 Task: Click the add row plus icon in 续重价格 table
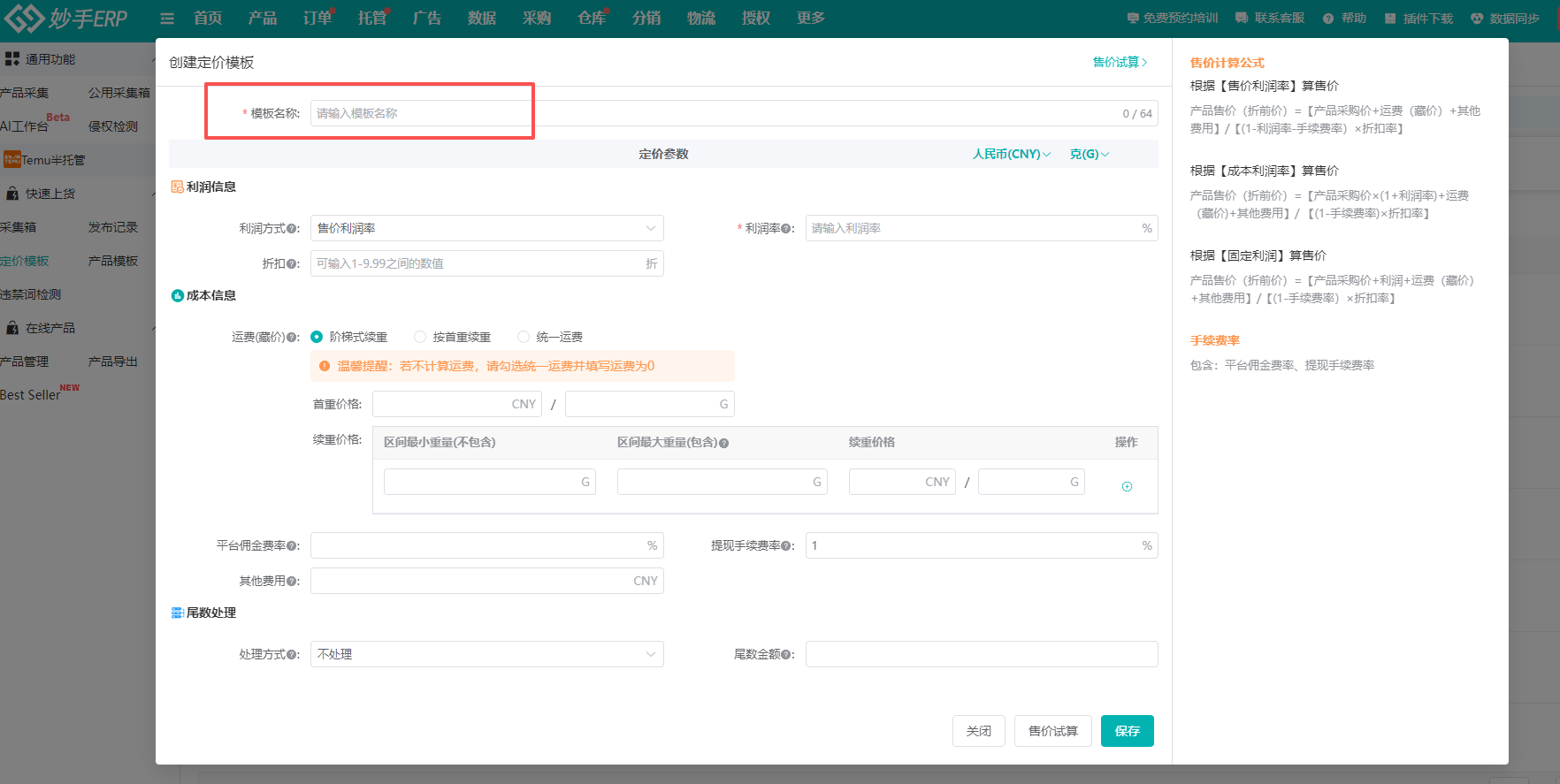point(1127,486)
